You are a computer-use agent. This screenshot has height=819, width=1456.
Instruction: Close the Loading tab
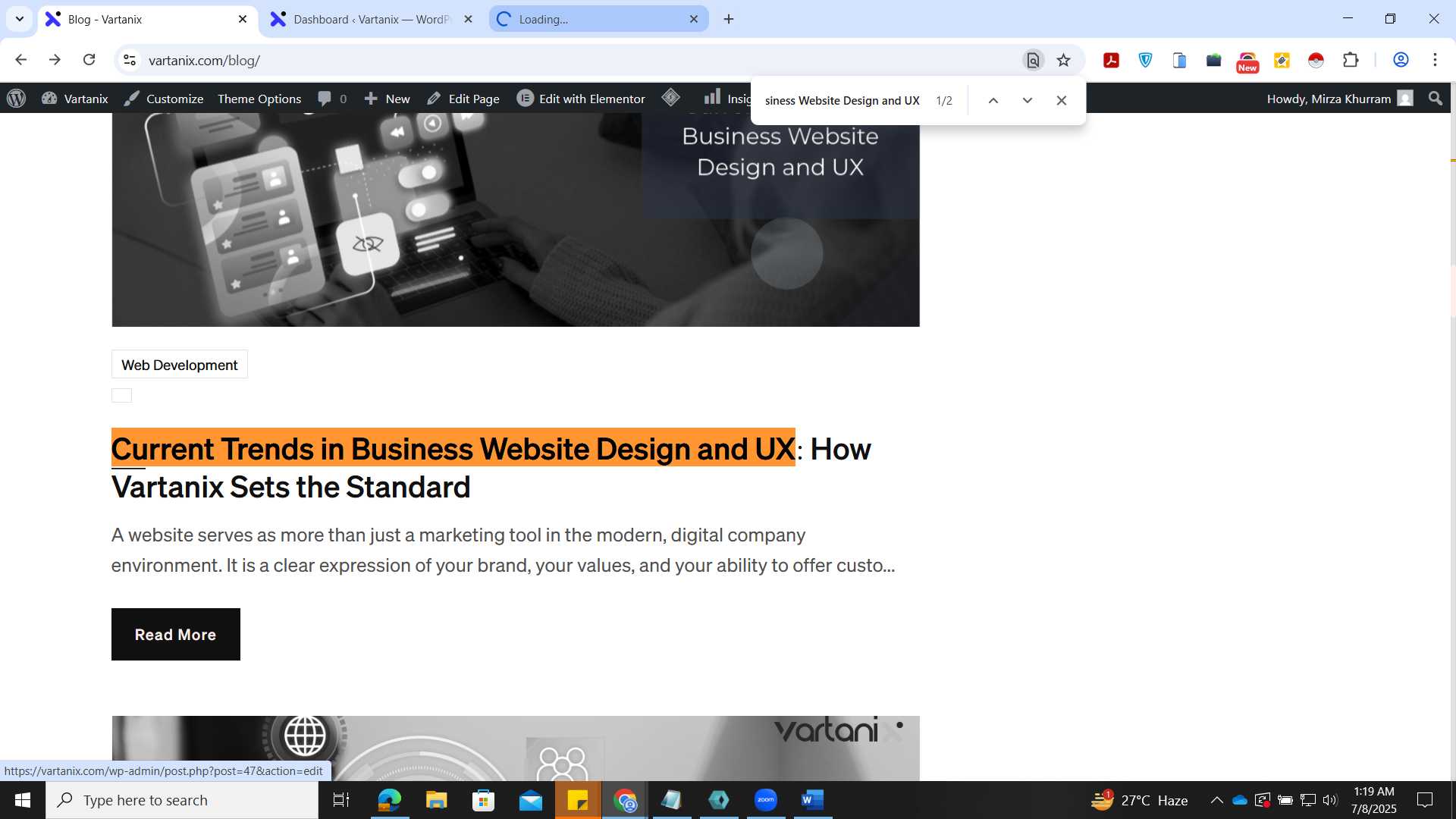693,19
